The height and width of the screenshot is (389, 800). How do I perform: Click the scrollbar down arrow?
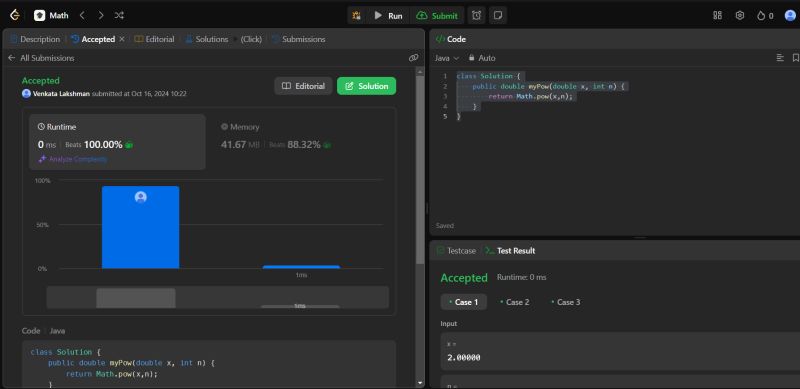pos(420,383)
